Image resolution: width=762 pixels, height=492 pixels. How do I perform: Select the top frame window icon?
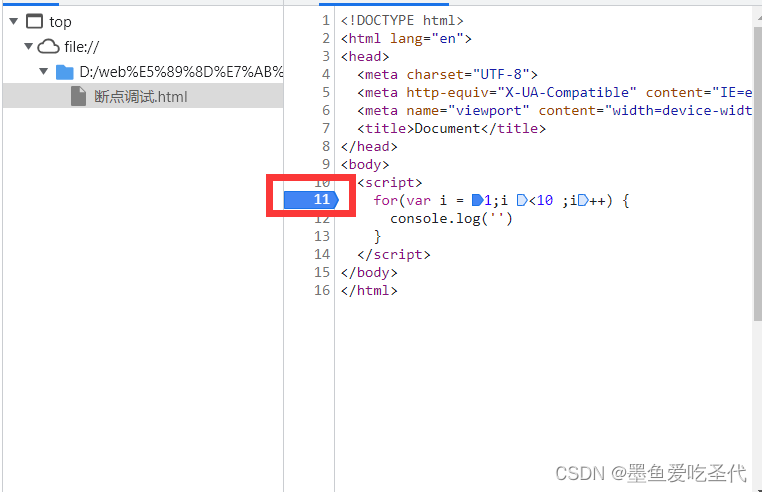[35, 21]
